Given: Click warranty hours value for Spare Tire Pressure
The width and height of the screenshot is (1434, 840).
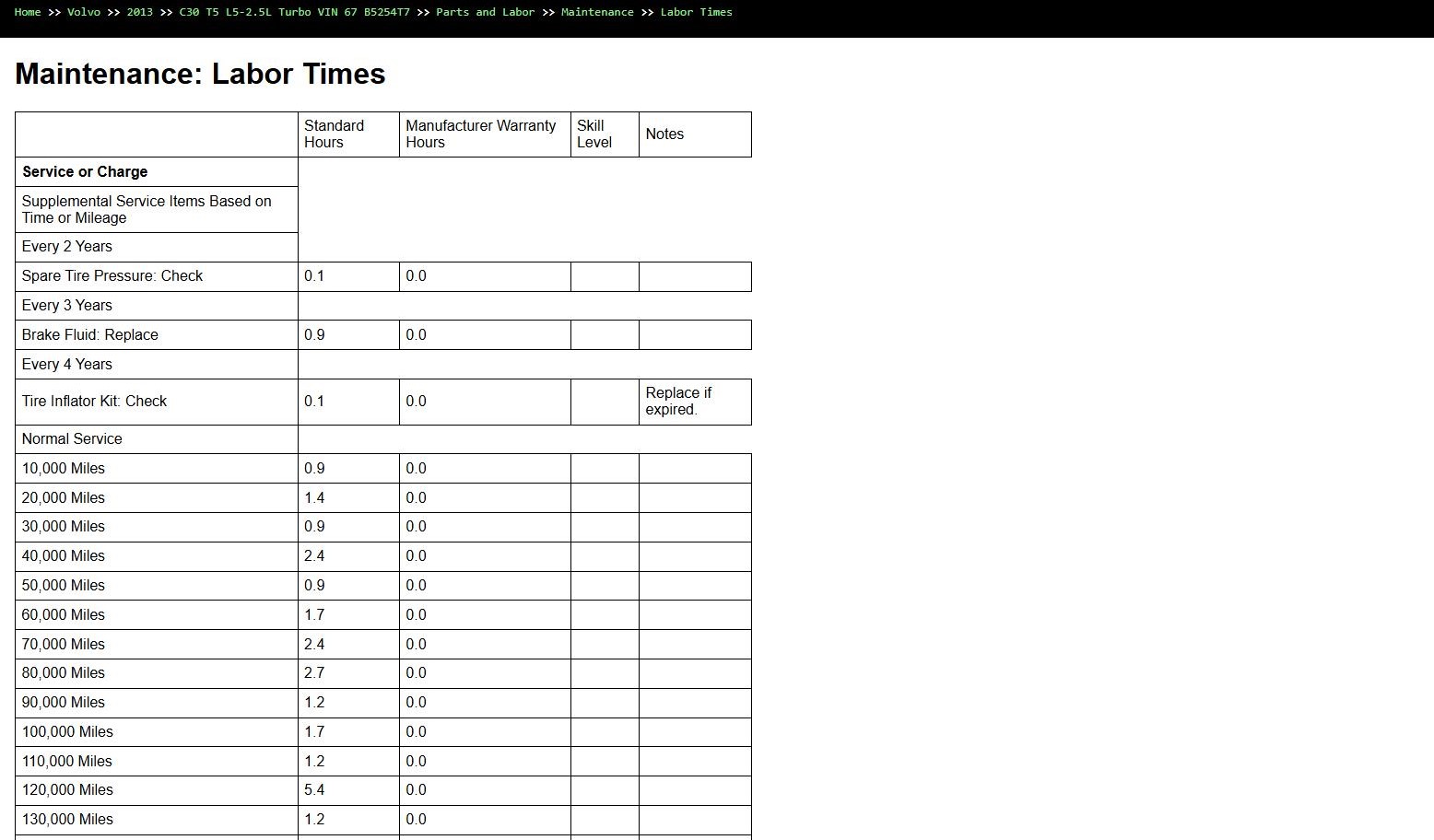Looking at the screenshot, I should point(485,276).
